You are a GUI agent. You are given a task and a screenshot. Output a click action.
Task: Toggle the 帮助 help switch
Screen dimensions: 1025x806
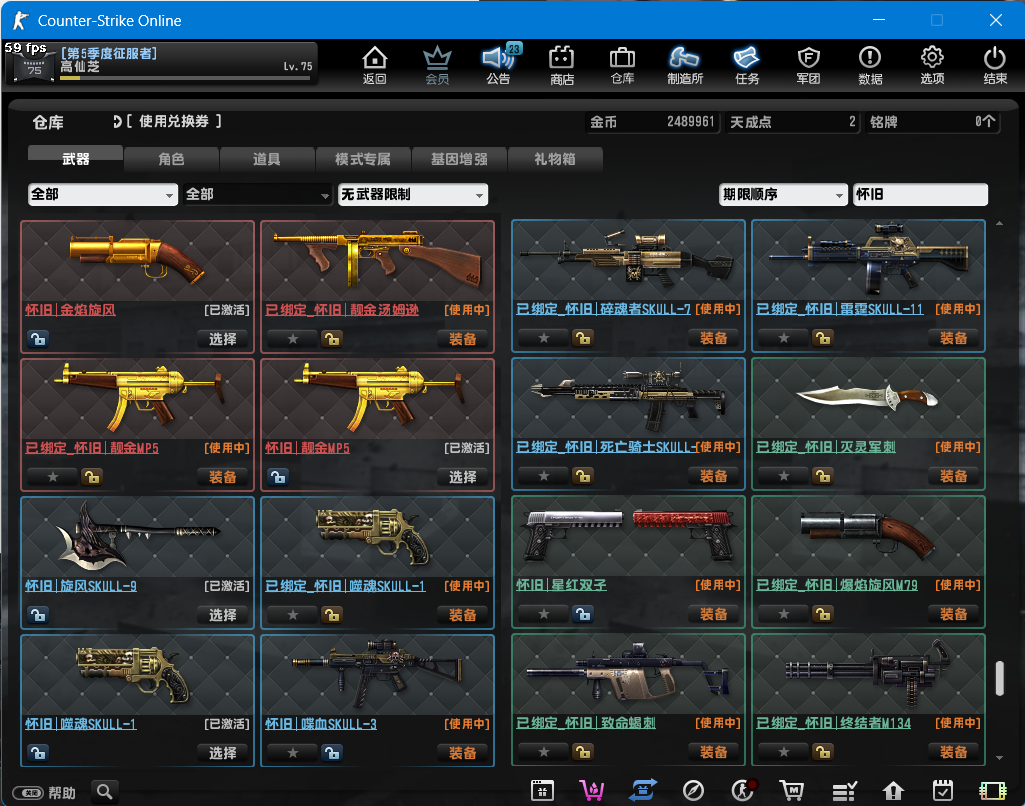(x=28, y=792)
